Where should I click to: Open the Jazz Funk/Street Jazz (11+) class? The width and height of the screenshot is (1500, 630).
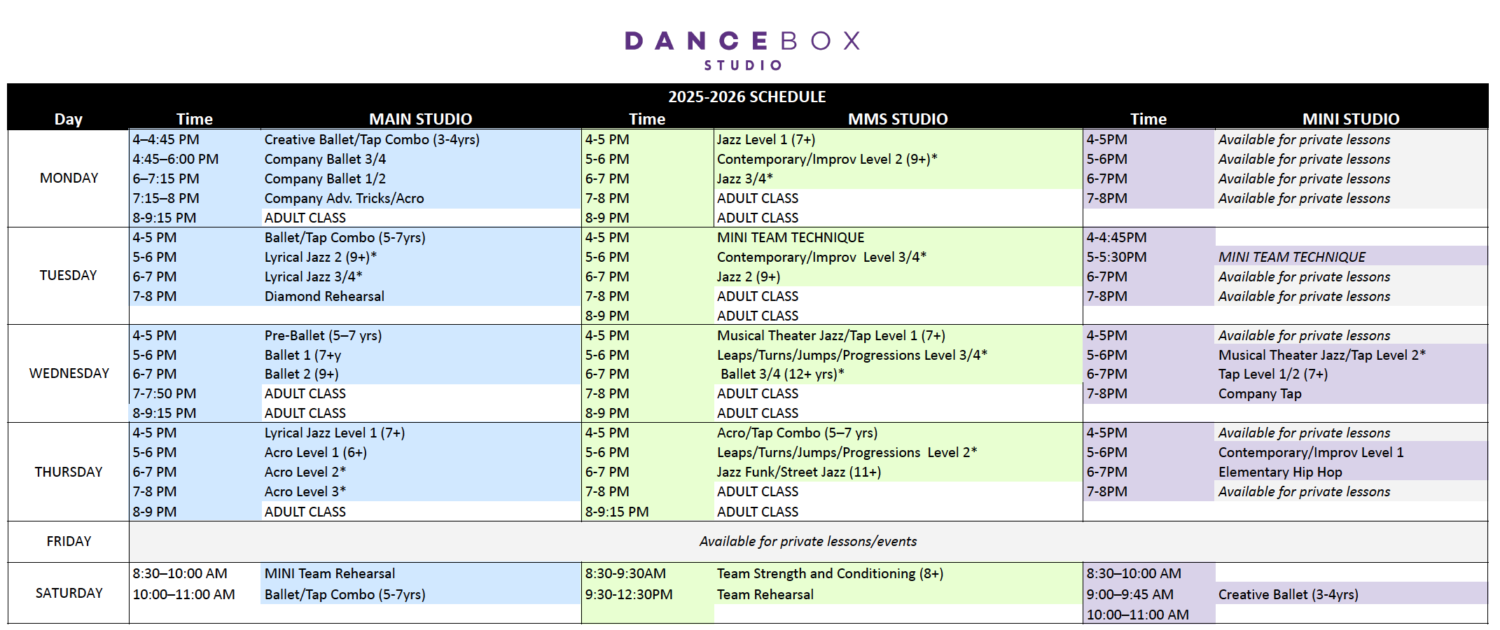pyautogui.click(x=799, y=472)
